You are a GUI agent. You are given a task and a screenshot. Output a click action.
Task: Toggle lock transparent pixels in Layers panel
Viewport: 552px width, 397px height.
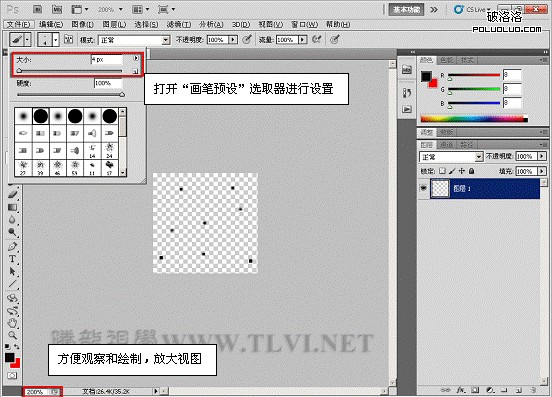click(x=442, y=171)
